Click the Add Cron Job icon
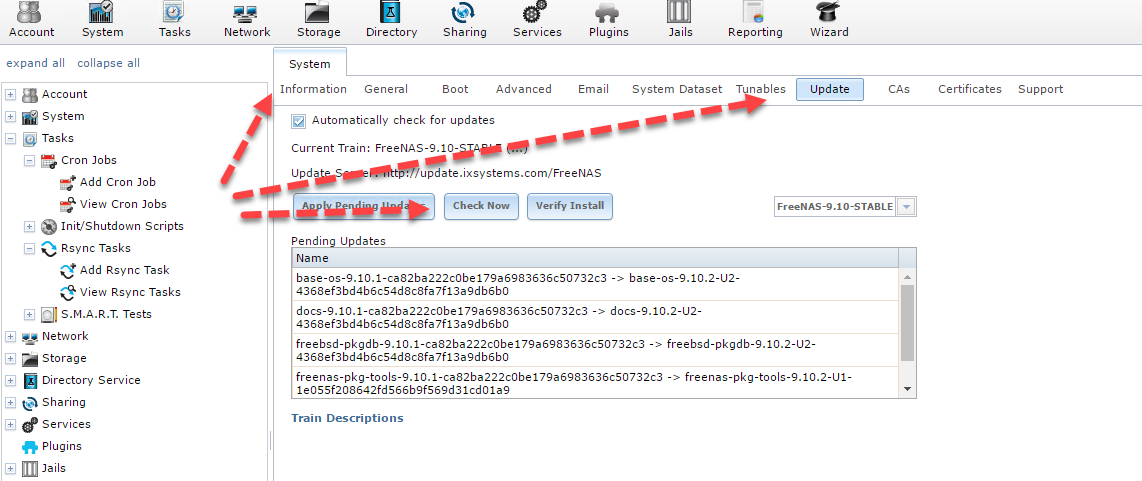 tap(68, 182)
